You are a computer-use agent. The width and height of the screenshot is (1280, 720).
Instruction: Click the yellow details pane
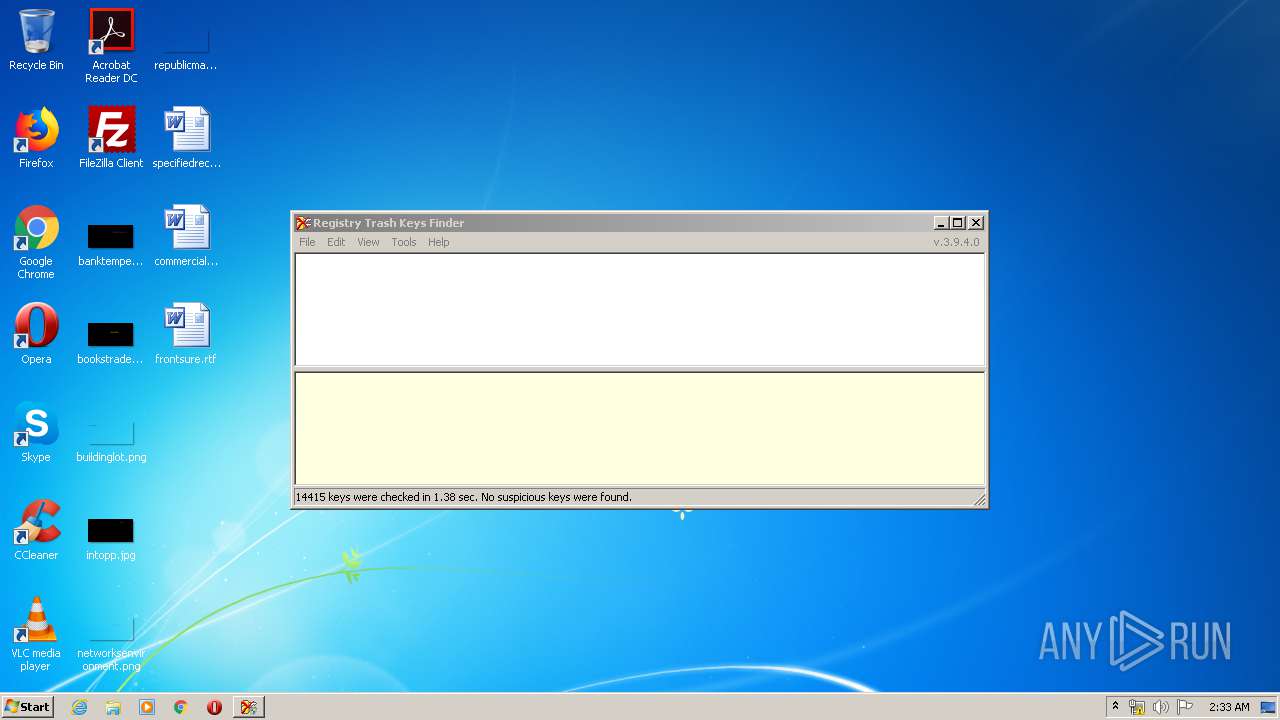640,429
